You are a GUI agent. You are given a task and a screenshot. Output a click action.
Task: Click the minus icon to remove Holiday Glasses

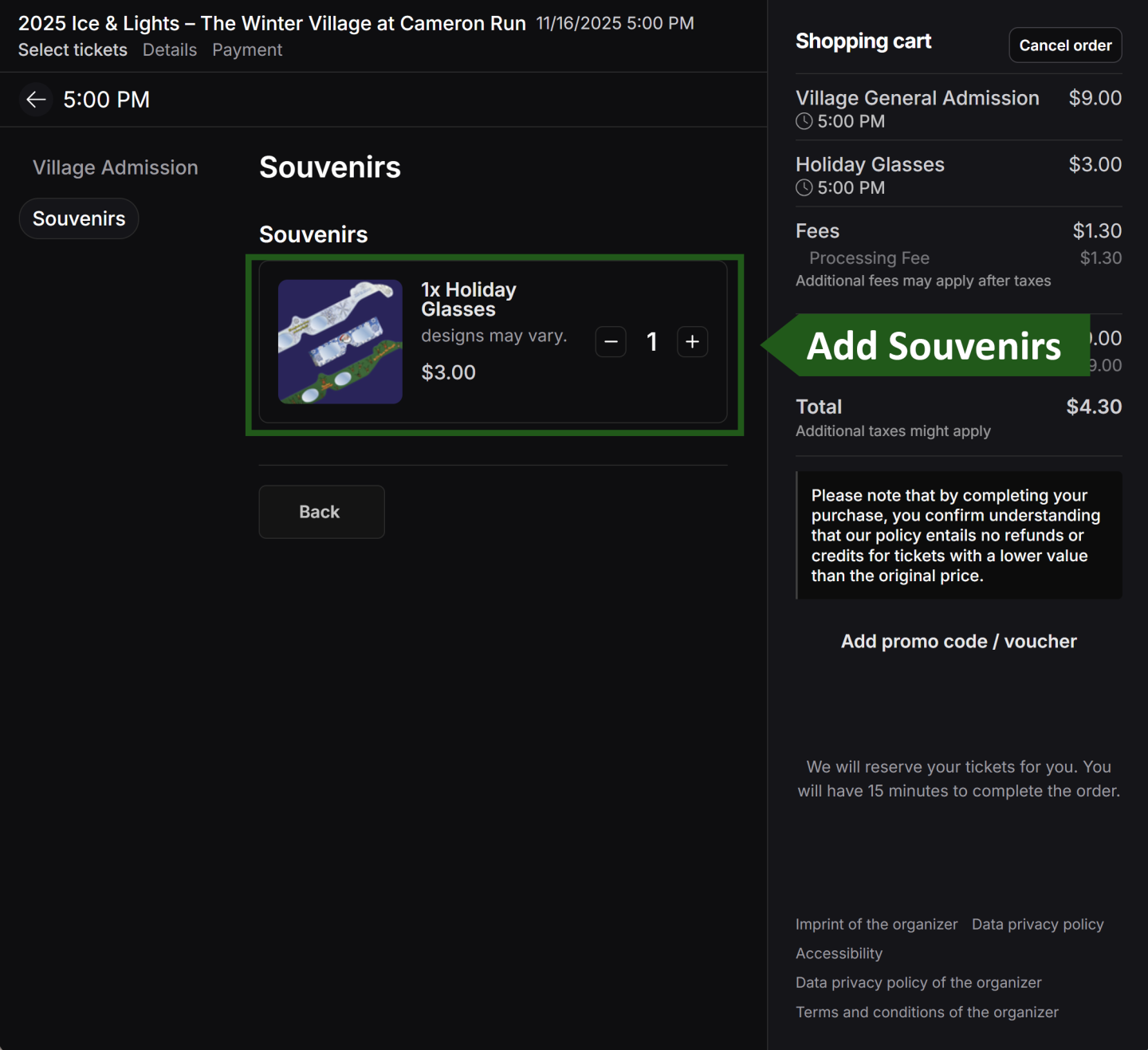[611, 341]
